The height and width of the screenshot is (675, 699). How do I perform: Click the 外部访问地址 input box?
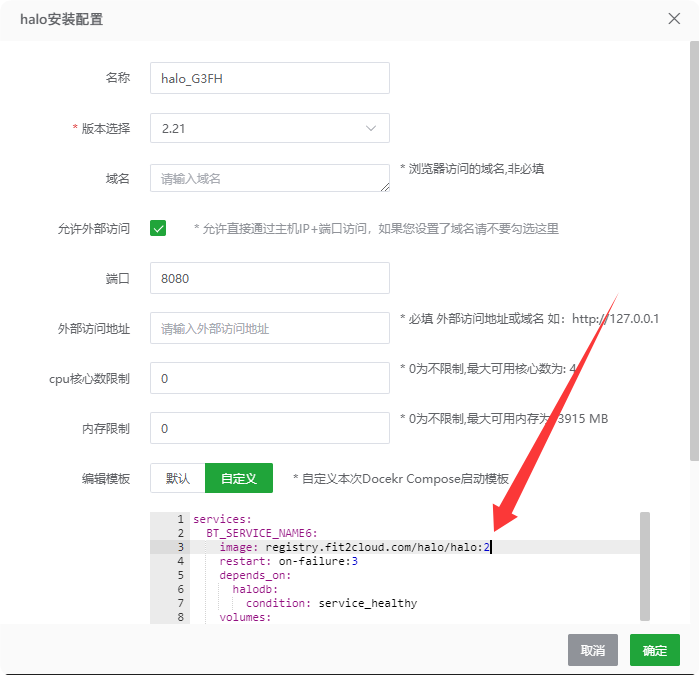pyautogui.click(x=269, y=328)
